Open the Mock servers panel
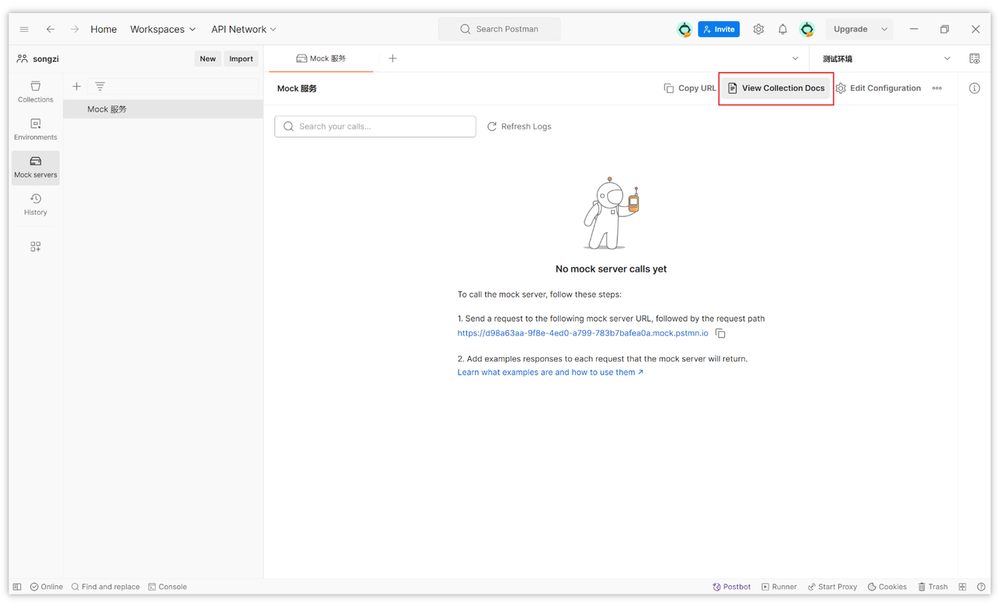 35,167
